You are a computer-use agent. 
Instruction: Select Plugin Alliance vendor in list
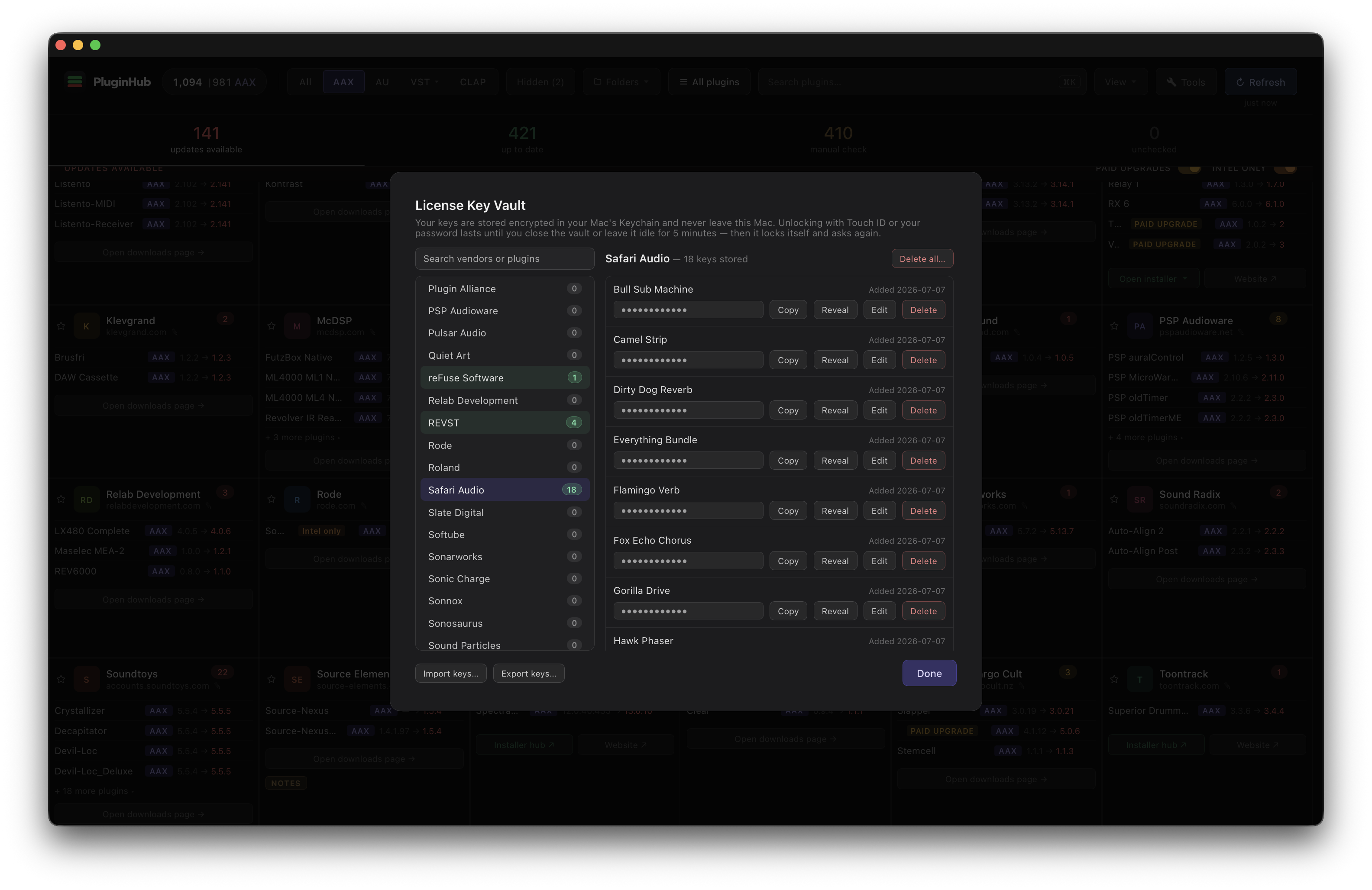(x=505, y=289)
